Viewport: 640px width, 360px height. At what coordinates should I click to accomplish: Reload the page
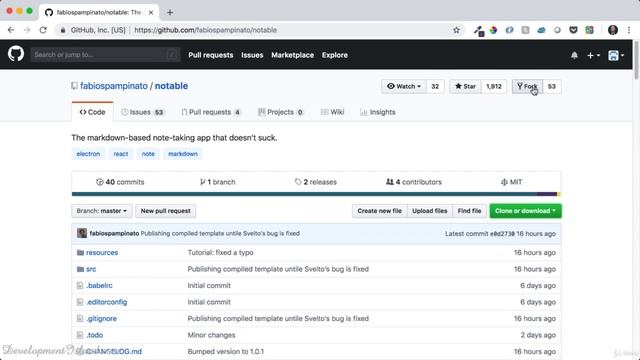coord(43,30)
